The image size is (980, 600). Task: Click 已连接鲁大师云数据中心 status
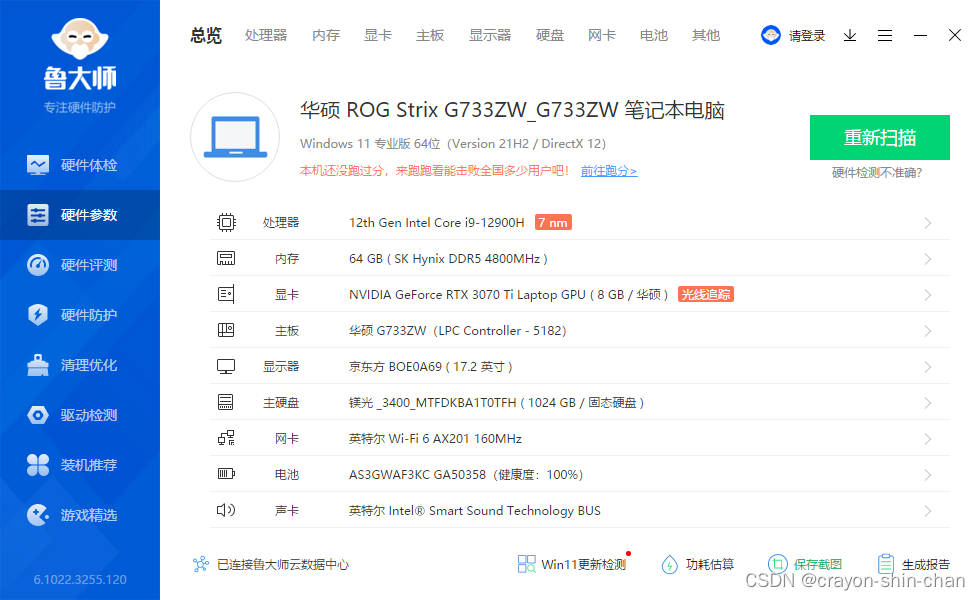pos(271,564)
